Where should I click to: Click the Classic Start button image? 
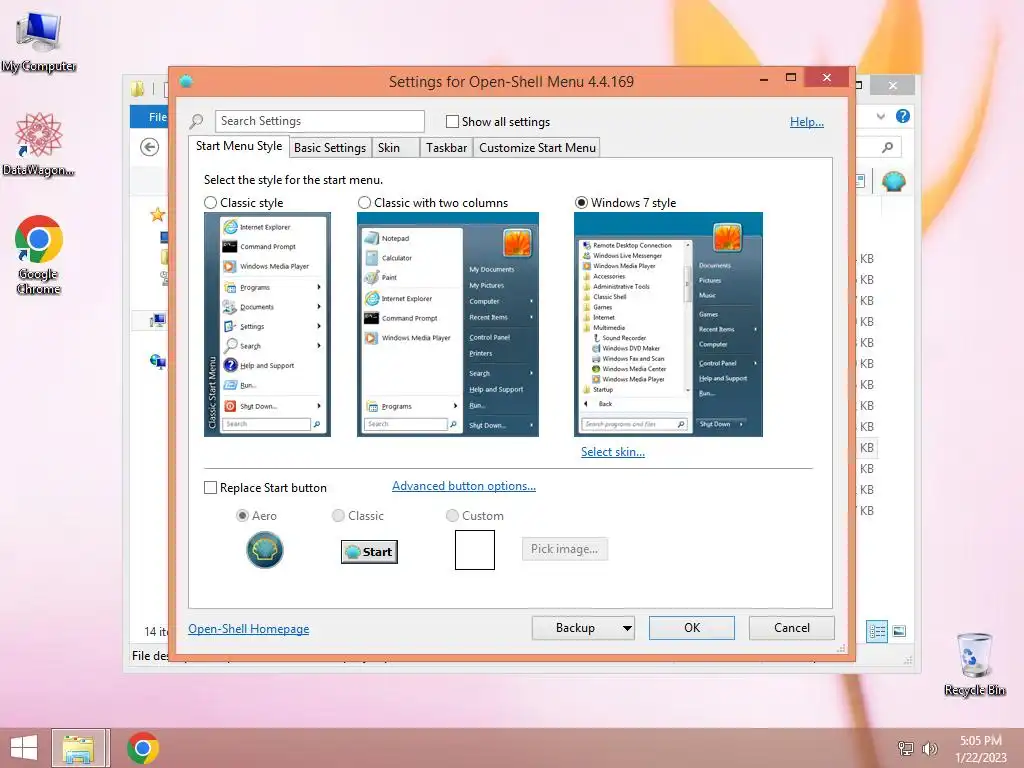click(x=369, y=552)
